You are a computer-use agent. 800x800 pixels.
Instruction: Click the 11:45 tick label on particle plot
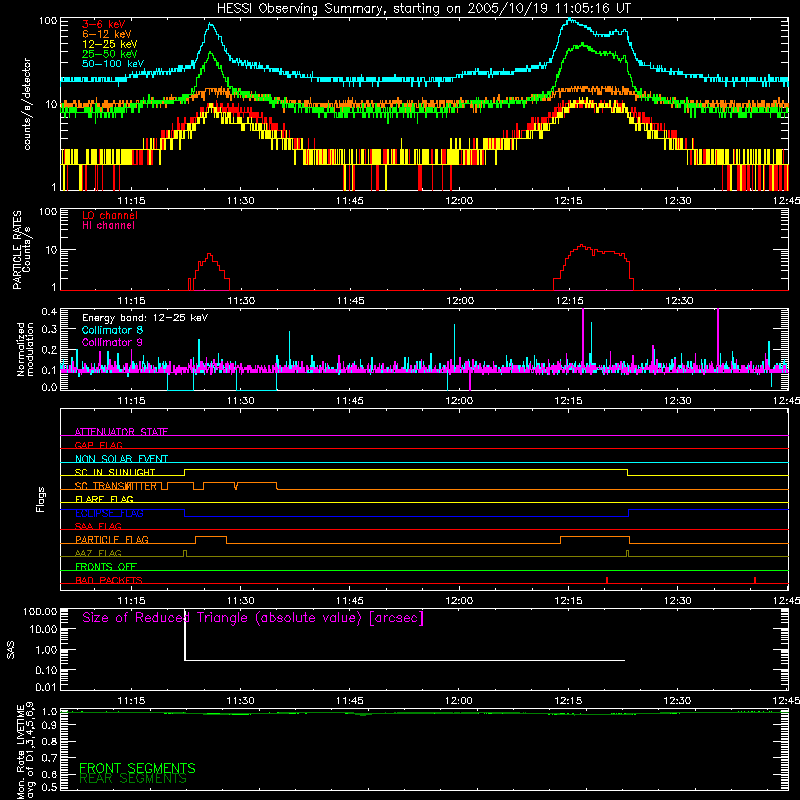click(351, 301)
